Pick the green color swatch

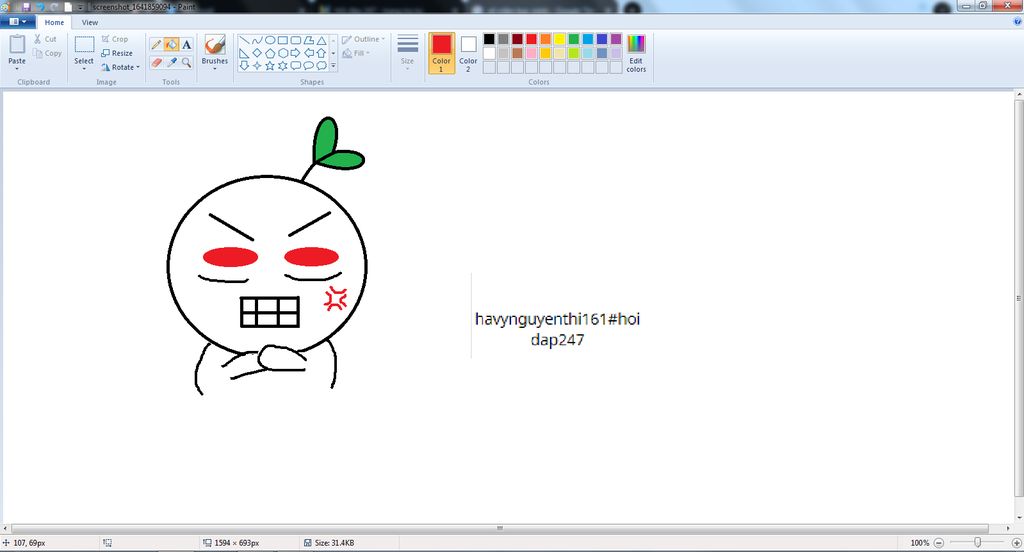pos(574,39)
